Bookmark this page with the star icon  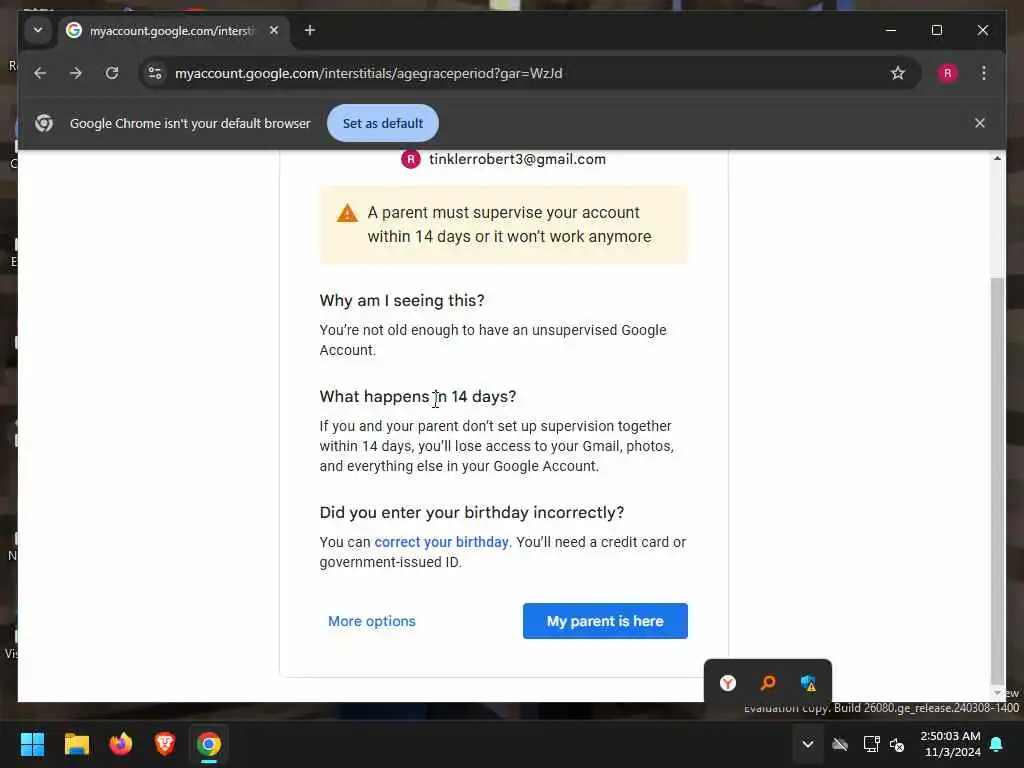click(898, 73)
